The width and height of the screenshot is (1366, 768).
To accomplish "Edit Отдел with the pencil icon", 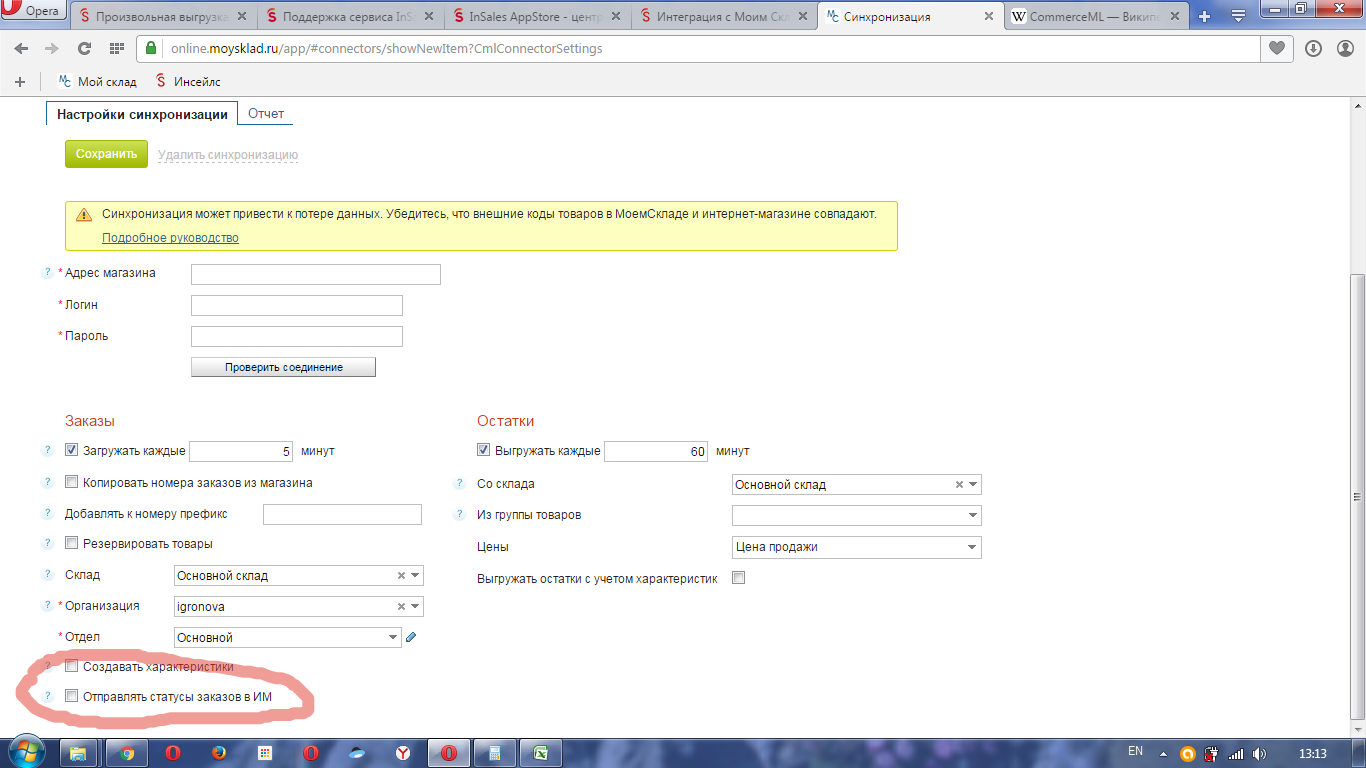I will tap(411, 637).
